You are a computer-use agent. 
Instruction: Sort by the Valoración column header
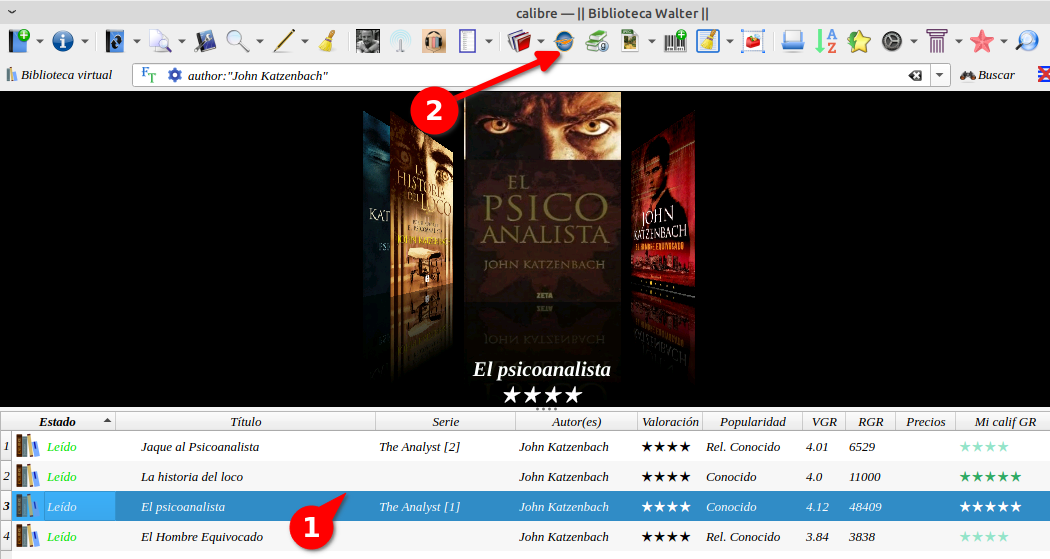[670, 422]
